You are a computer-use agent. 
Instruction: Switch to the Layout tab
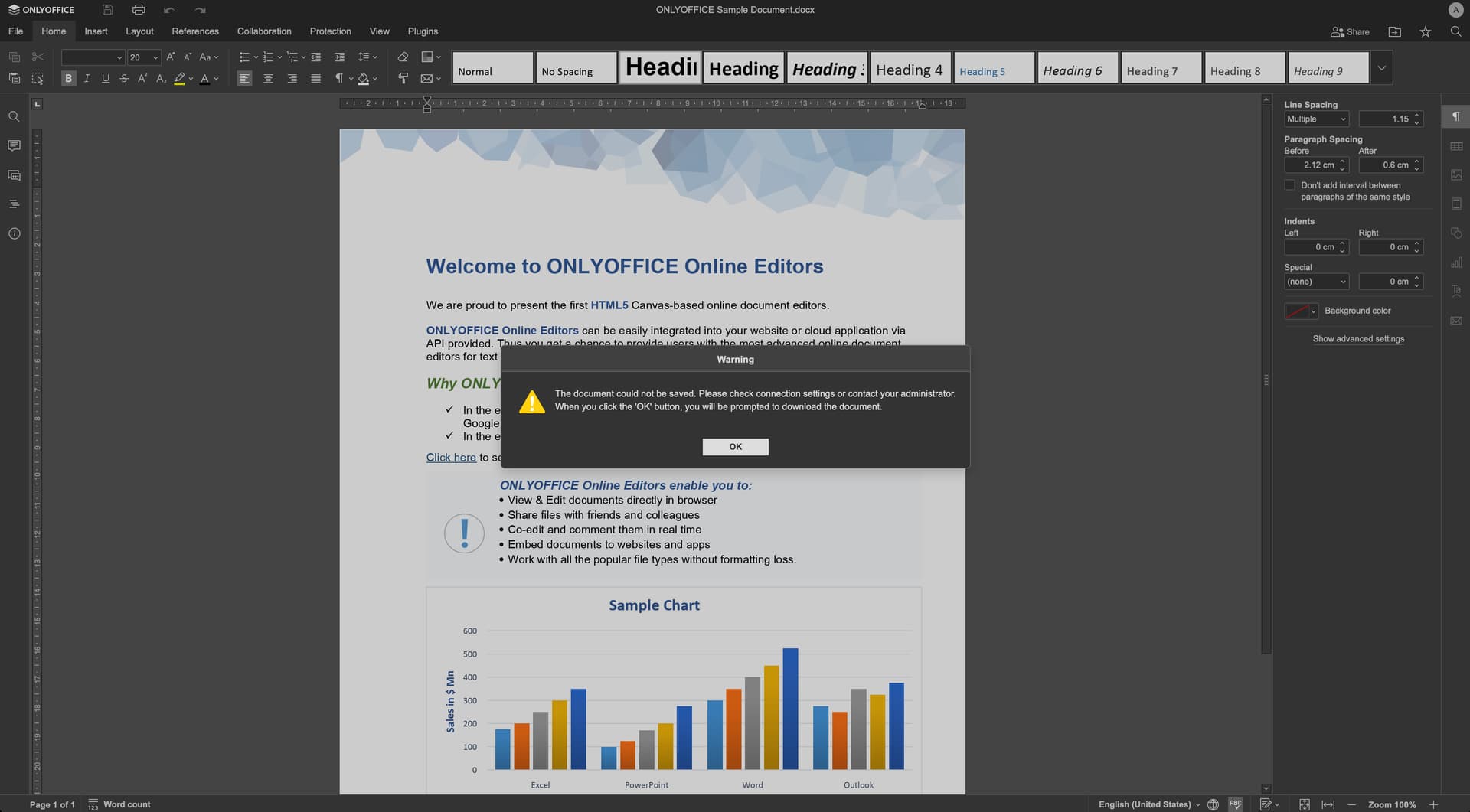click(x=139, y=31)
